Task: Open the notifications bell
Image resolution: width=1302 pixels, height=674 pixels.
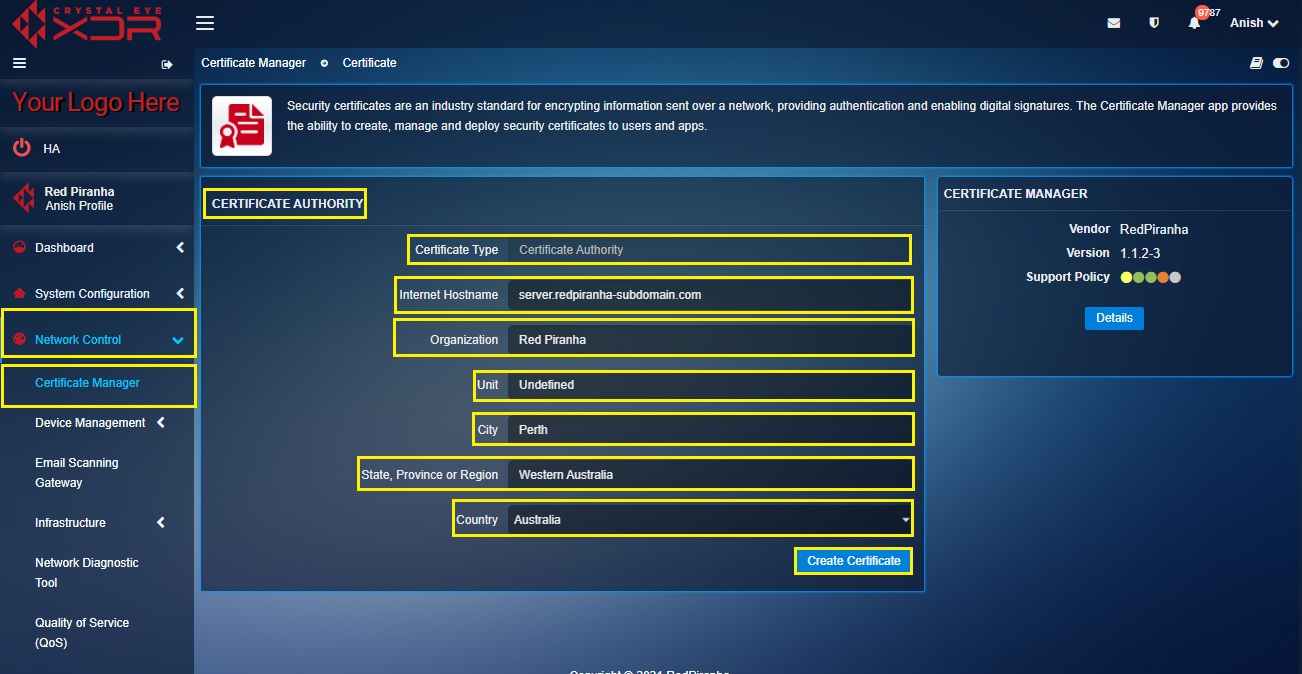Action: point(1194,23)
